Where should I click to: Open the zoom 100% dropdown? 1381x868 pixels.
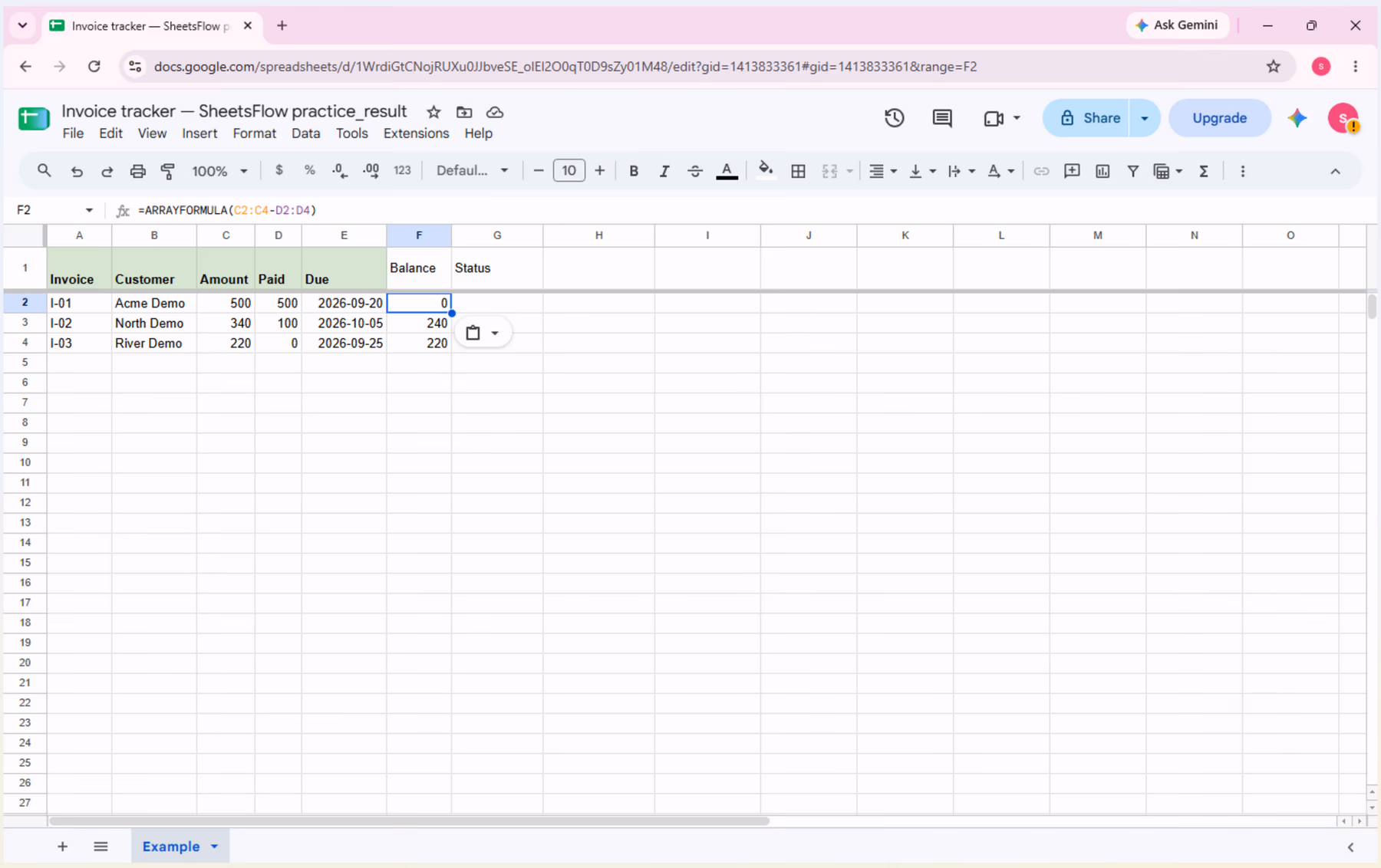coord(219,171)
